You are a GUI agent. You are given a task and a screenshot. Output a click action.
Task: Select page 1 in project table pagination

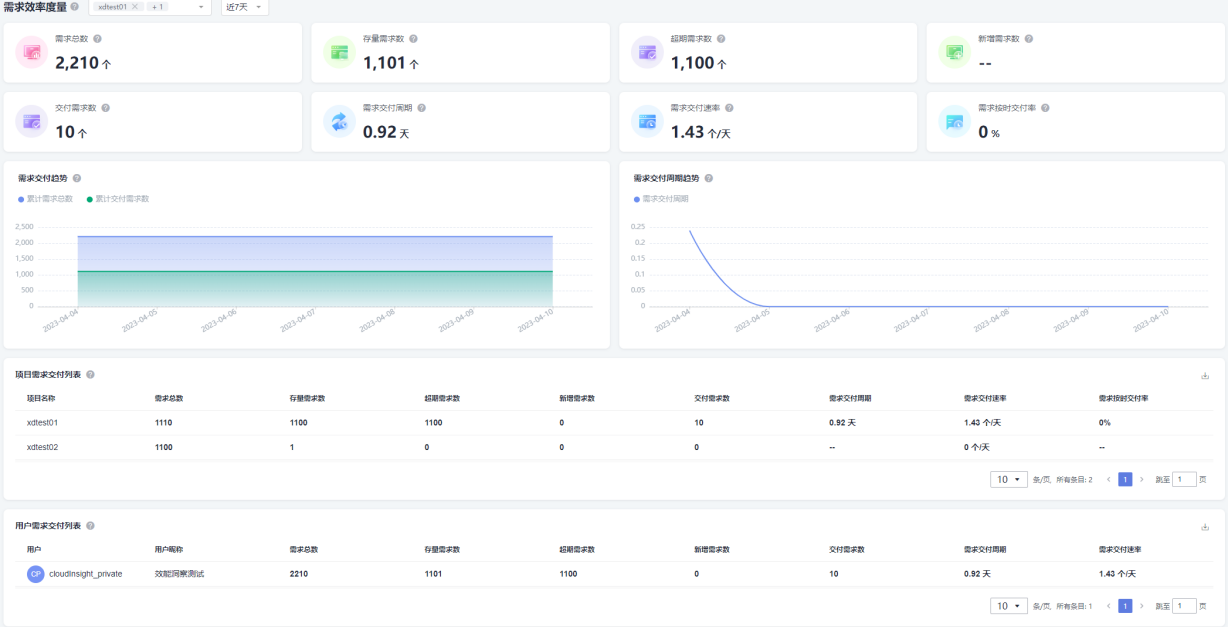tap(1125, 479)
